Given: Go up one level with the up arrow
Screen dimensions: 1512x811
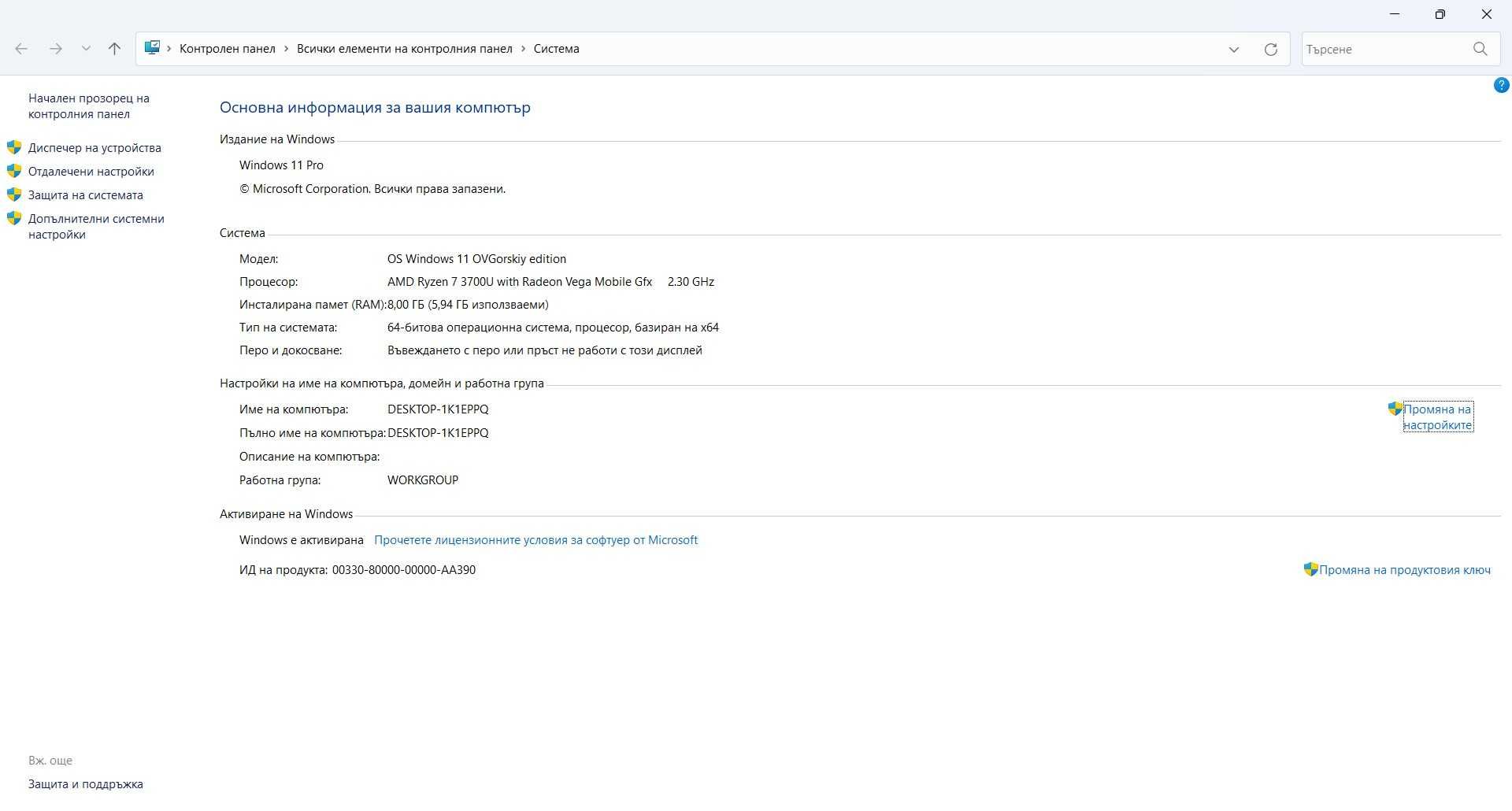Looking at the screenshot, I should click(114, 49).
